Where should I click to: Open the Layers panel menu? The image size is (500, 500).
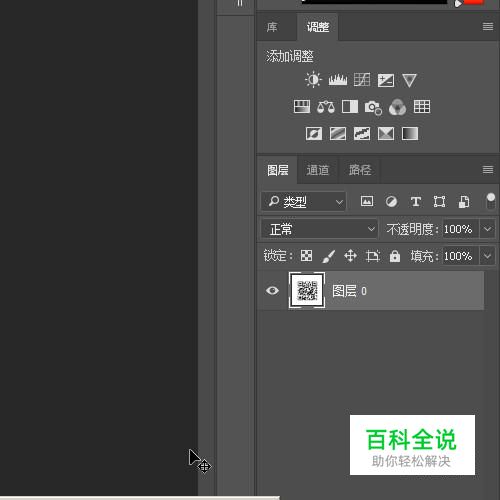tap(488, 170)
